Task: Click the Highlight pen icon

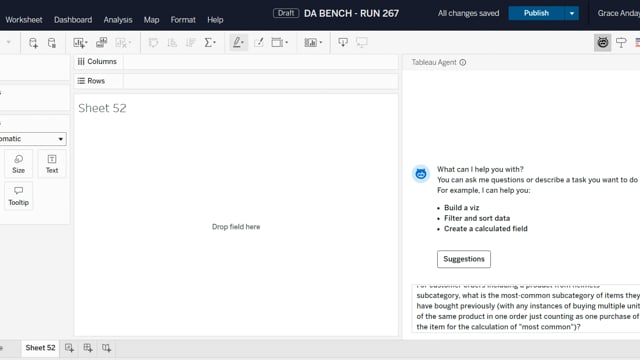Action: pyautogui.click(x=236, y=42)
